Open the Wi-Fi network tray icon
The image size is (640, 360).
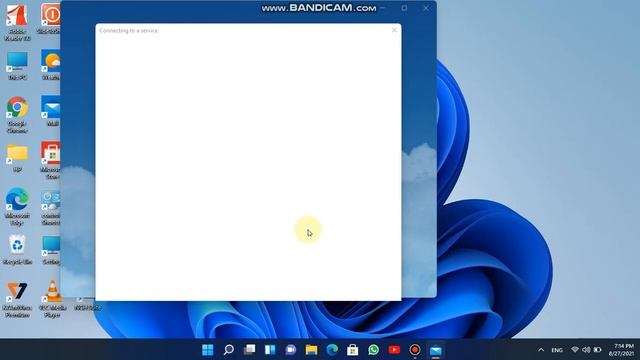(x=575, y=350)
